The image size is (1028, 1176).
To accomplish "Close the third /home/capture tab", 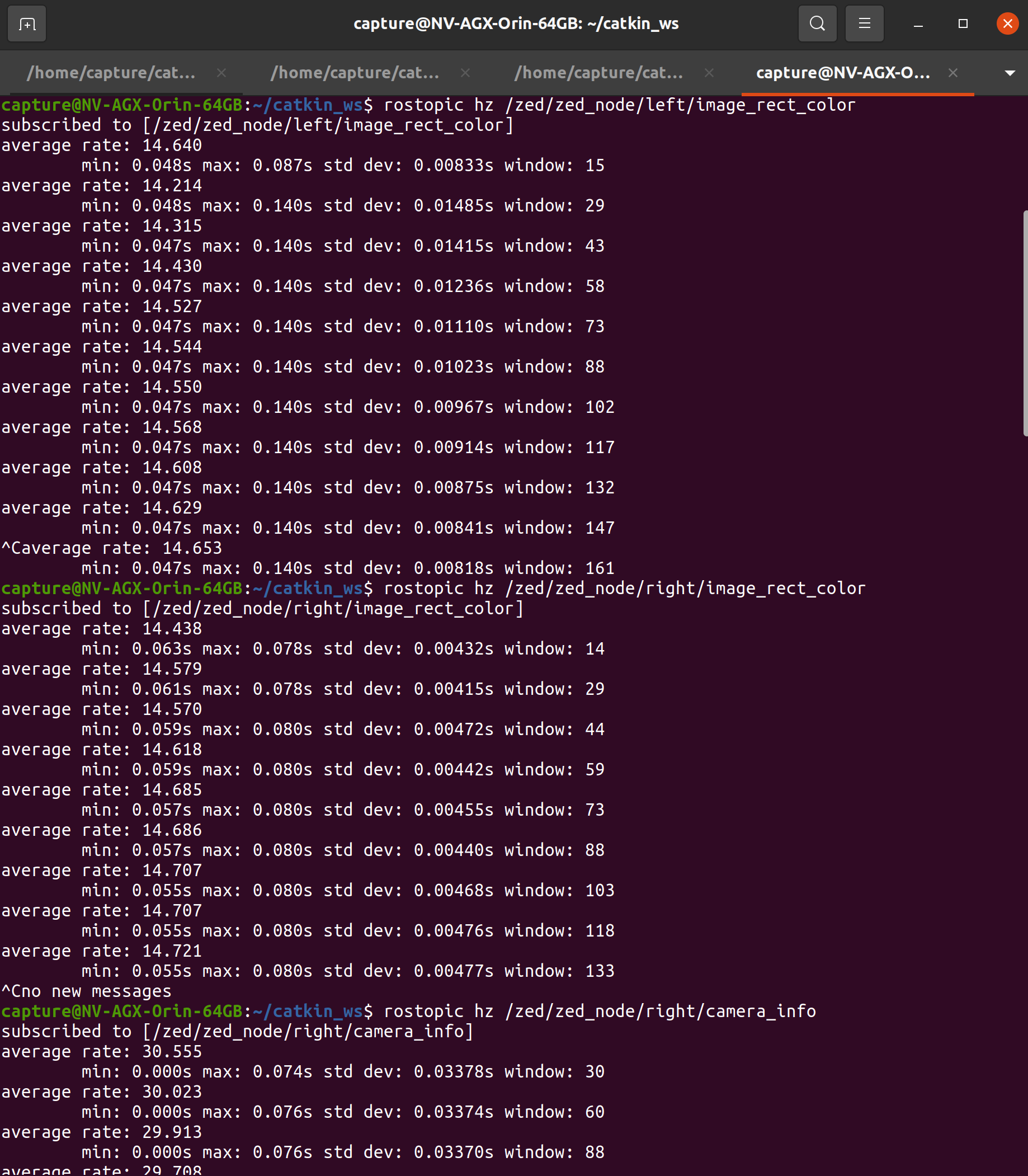I will tap(709, 73).
